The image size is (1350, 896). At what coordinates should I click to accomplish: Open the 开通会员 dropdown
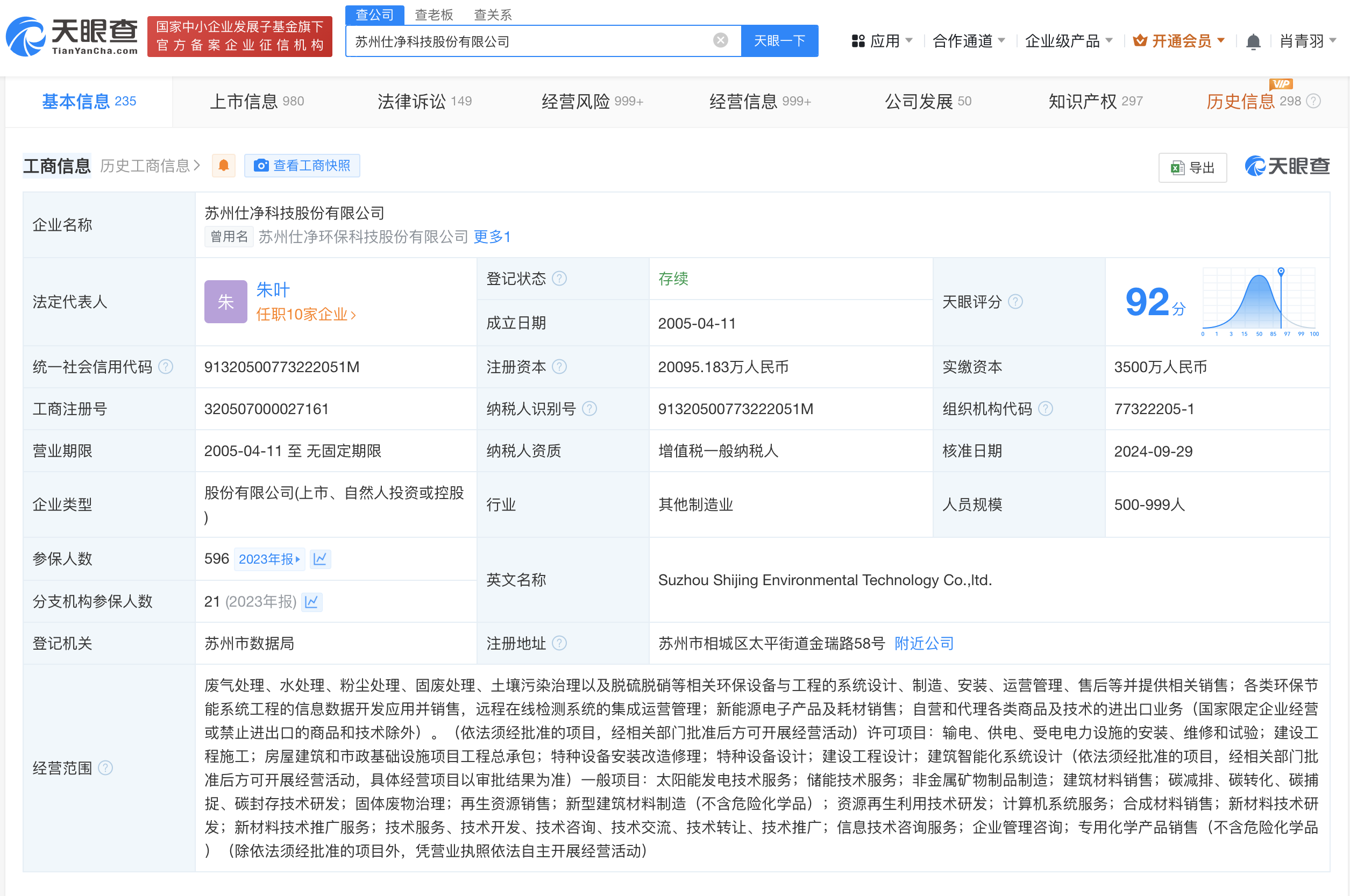(x=1179, y=41)
